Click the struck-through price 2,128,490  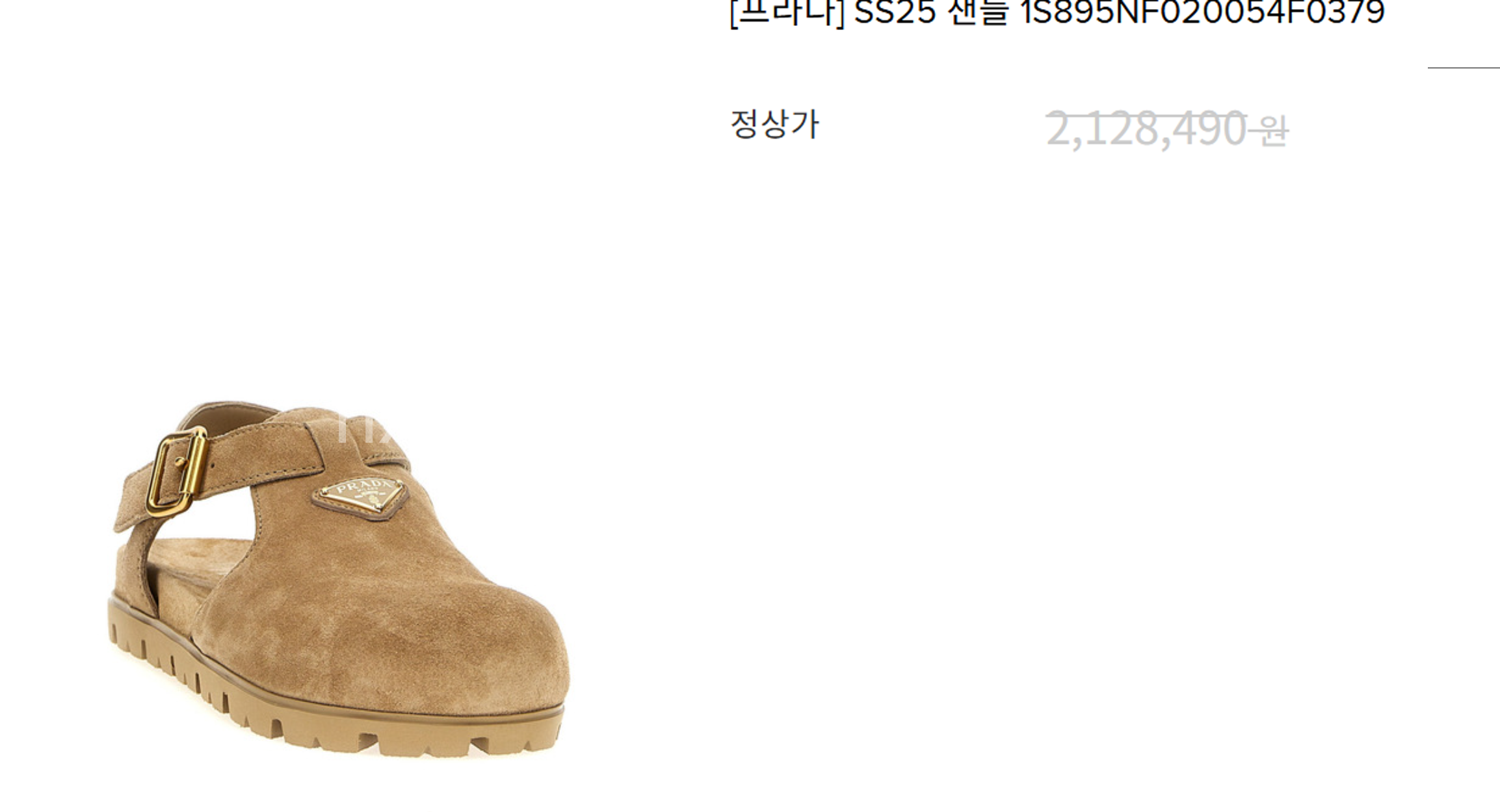coord(1146,129)
